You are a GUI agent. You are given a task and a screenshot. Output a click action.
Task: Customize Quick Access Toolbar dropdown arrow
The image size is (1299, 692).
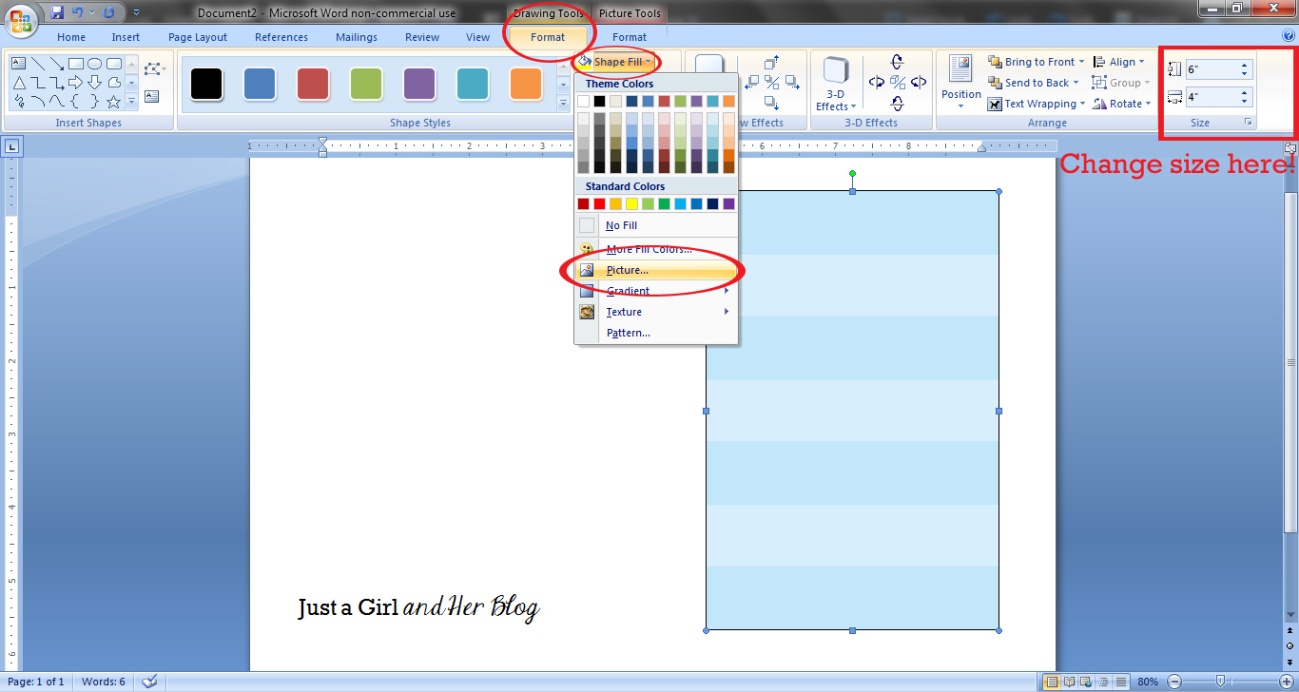pyautogui.click(x=136, y=13)
